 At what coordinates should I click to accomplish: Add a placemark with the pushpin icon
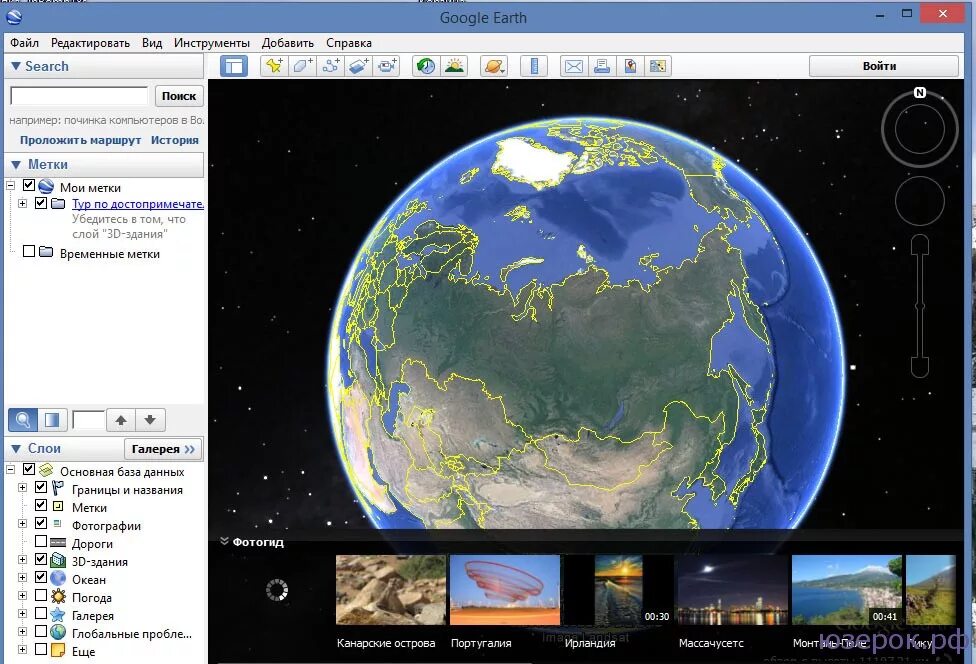tap(273, 66)
